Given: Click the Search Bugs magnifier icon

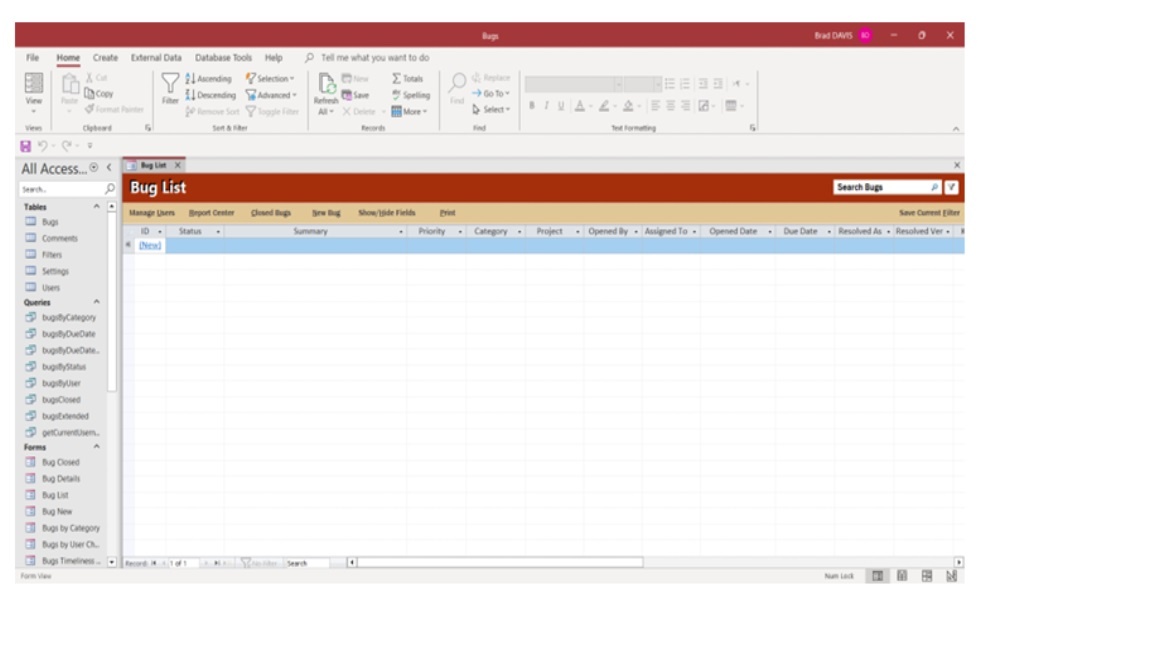Looking at the screenshot, I should [935, 187].
